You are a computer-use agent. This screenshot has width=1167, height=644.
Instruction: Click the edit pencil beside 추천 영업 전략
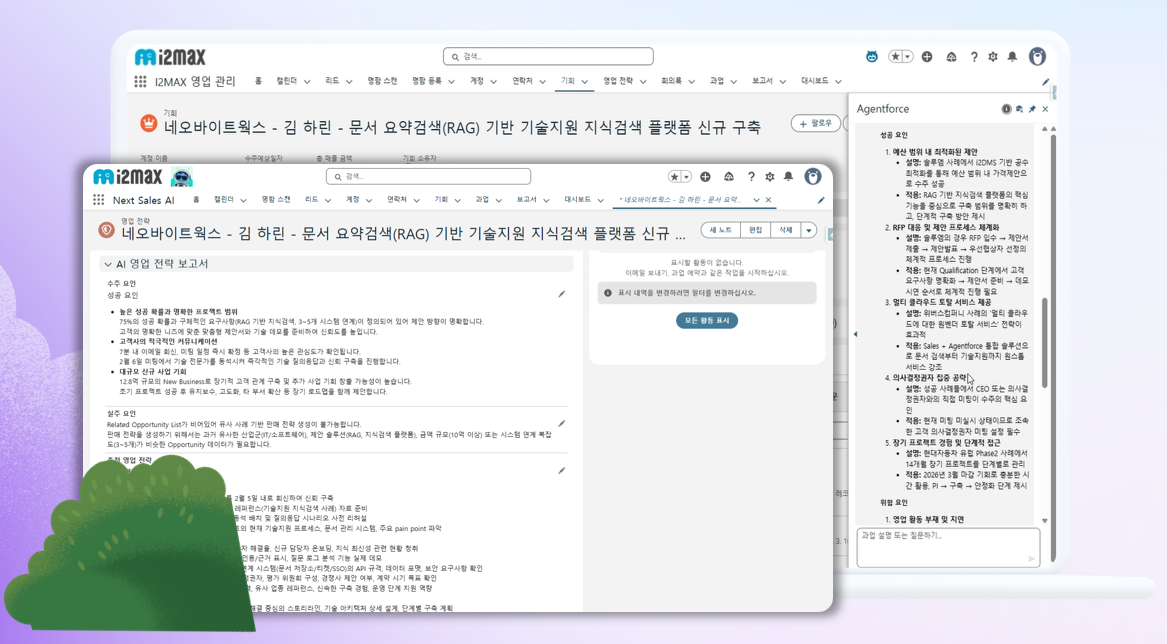(562, 471)
